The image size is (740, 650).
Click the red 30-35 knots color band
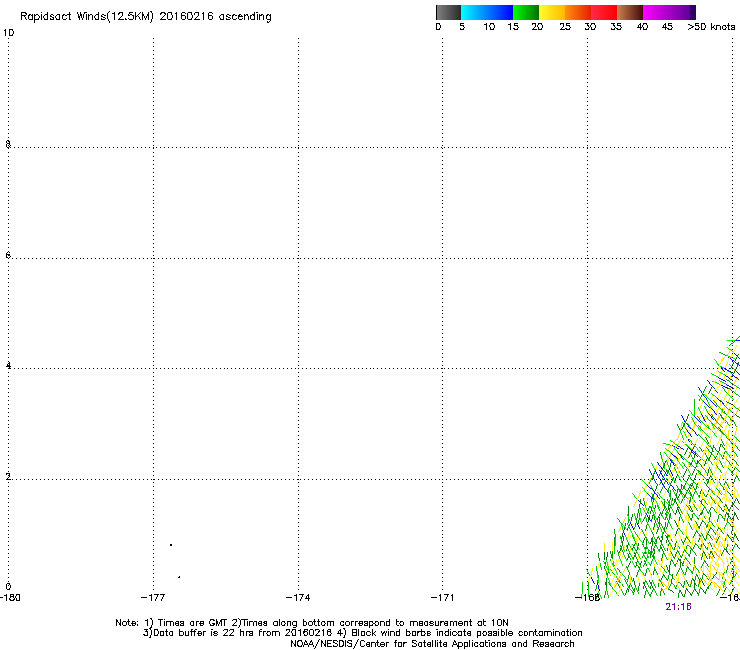tap(604, 12)
